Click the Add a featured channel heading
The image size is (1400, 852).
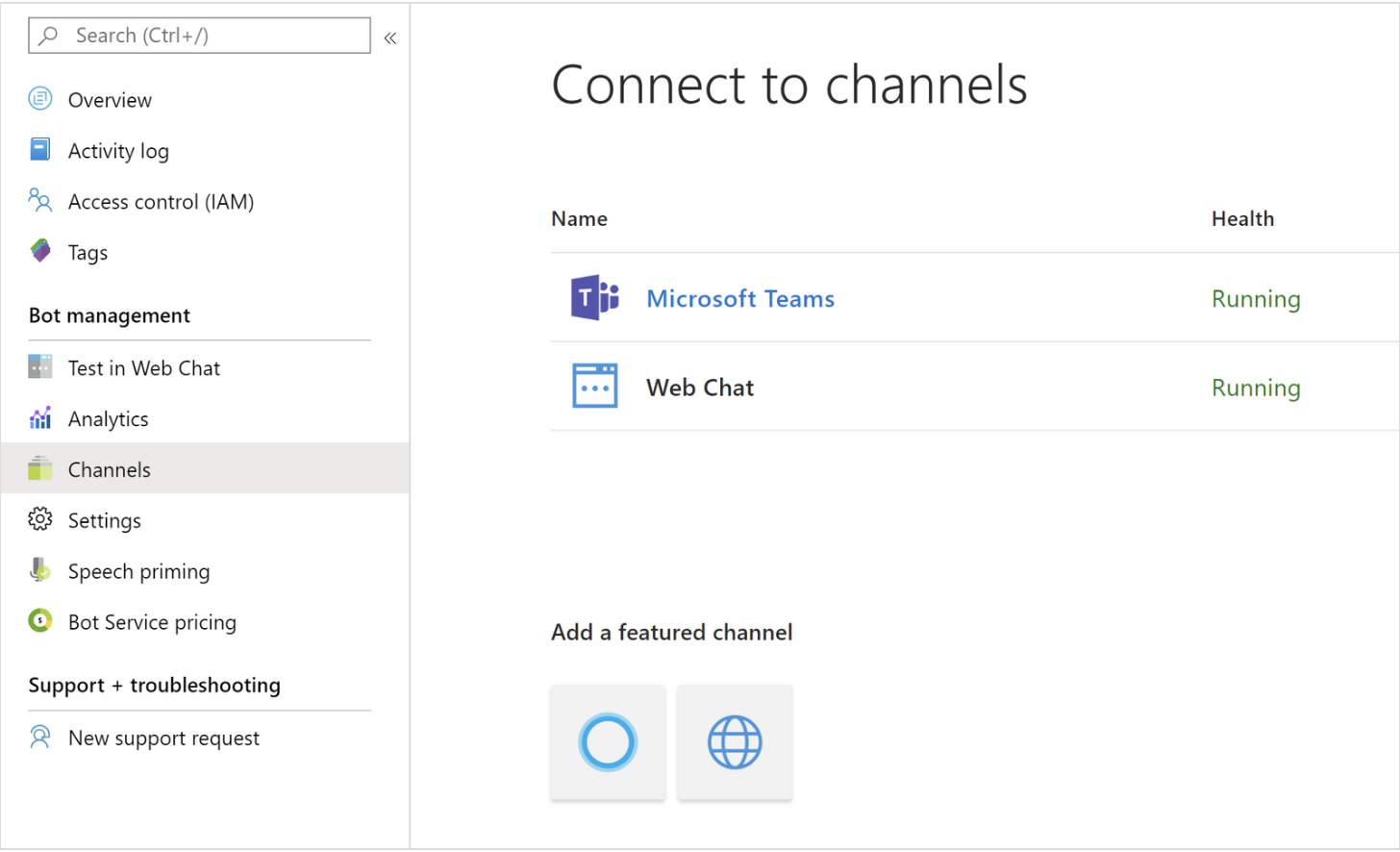[x=672, y=633]
